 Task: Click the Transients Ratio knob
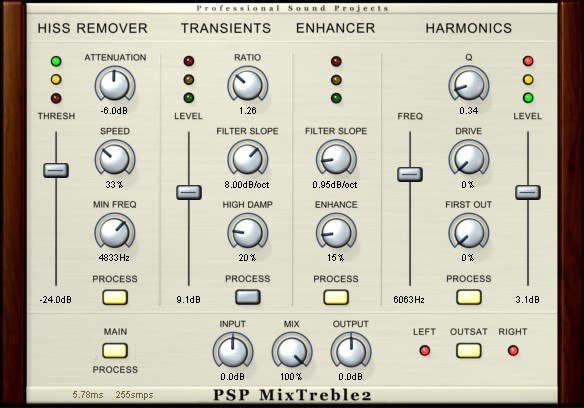point(248,85)
